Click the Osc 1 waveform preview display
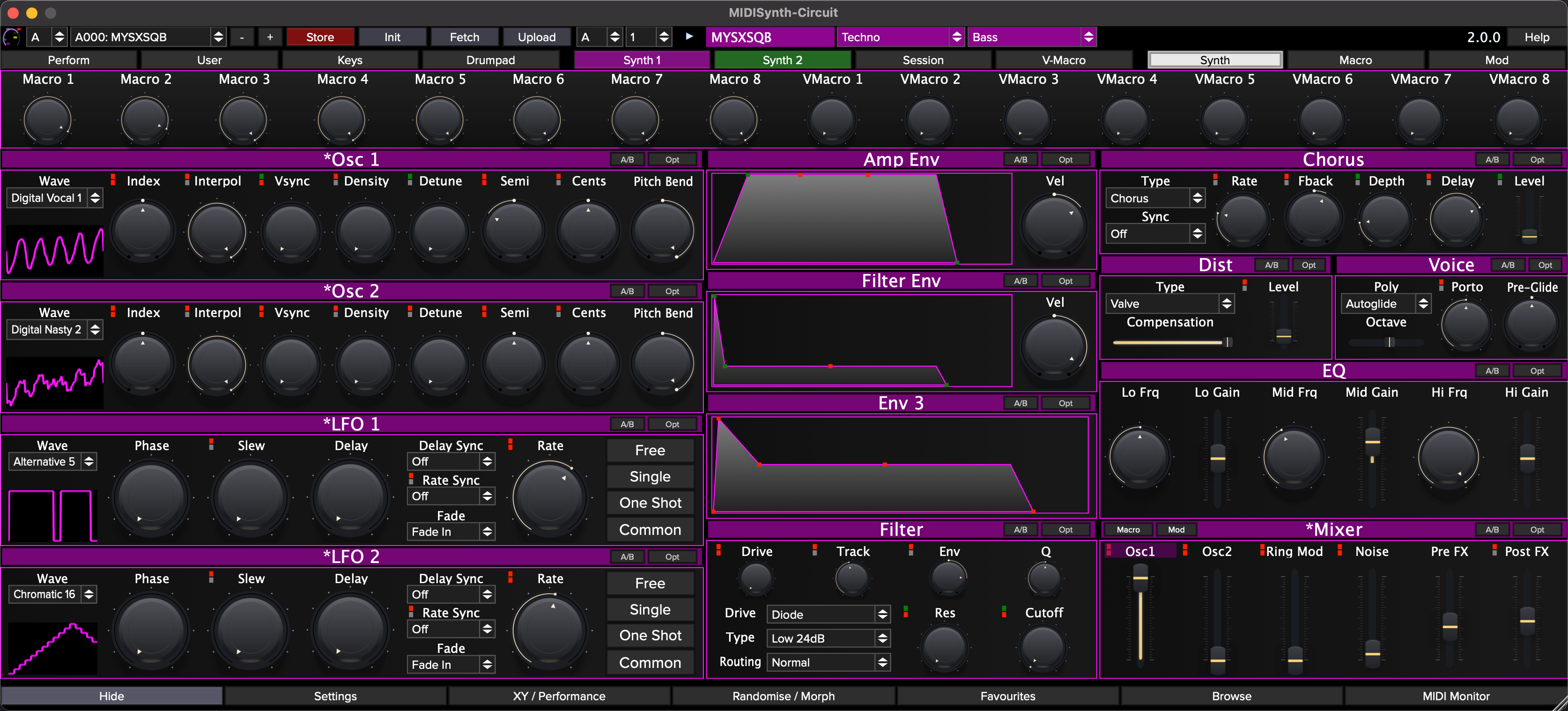 pyautogui.click(x=55, y=251)
